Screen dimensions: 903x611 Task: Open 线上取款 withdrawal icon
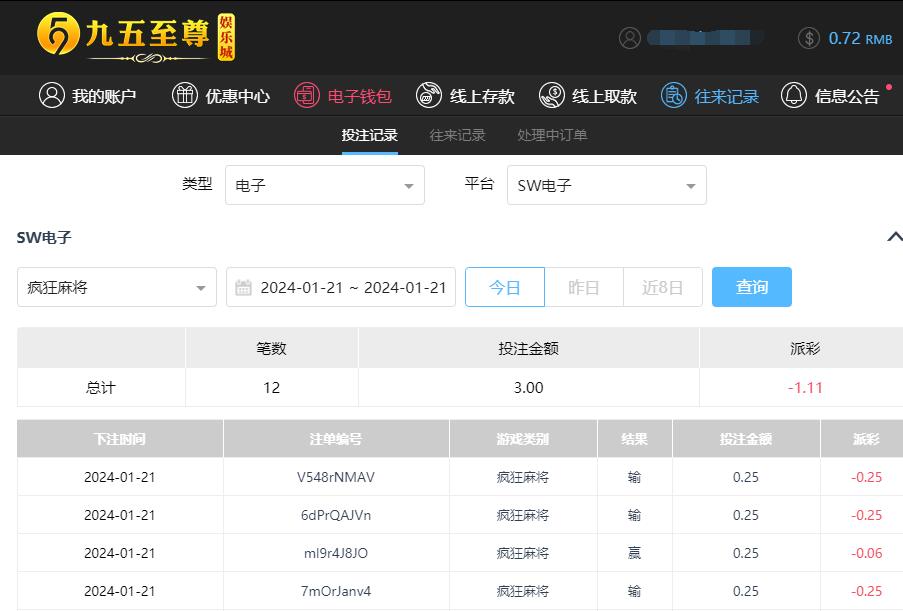[551, 96]
